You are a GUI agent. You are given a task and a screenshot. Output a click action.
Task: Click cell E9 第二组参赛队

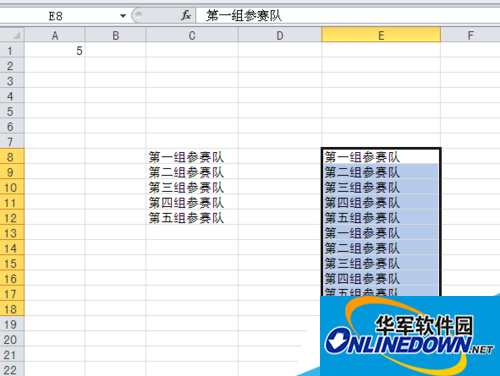381,172
